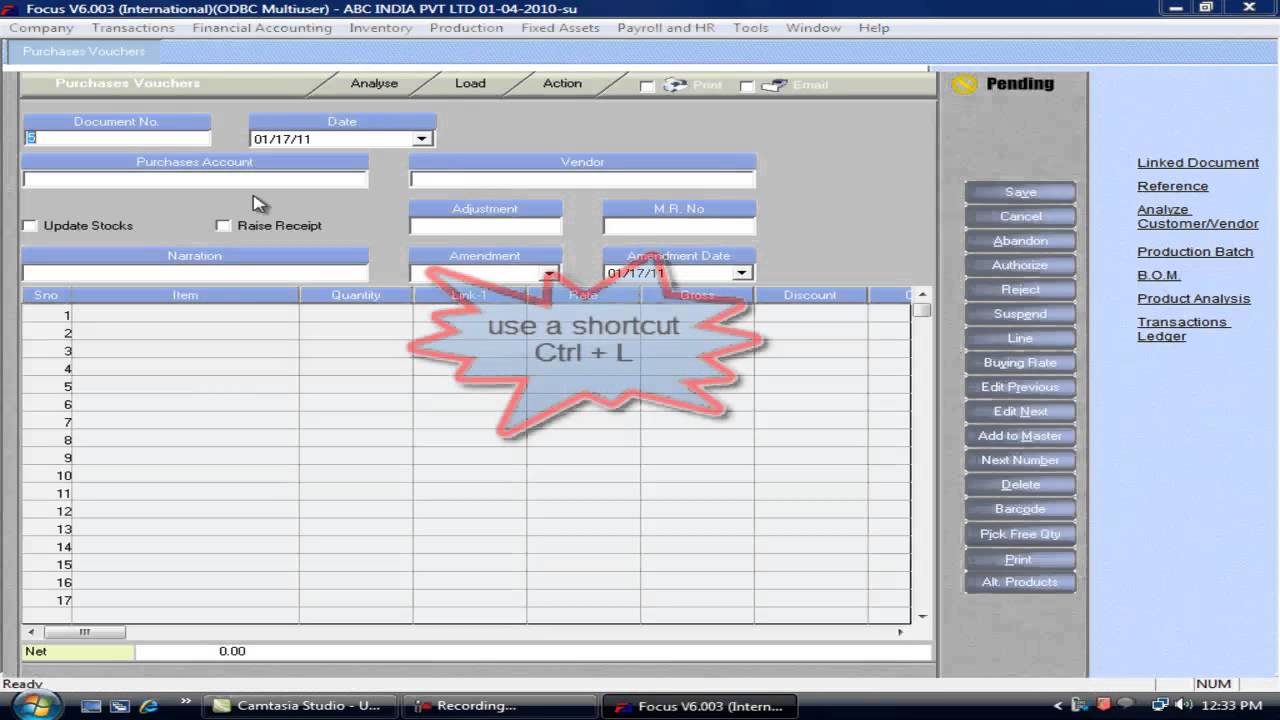
Task: Open the Company menu
Action: tap(41, 28)
